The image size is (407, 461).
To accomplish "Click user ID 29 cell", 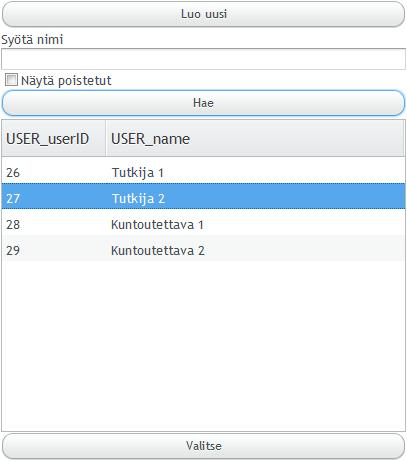I will (x=13, y=251).
